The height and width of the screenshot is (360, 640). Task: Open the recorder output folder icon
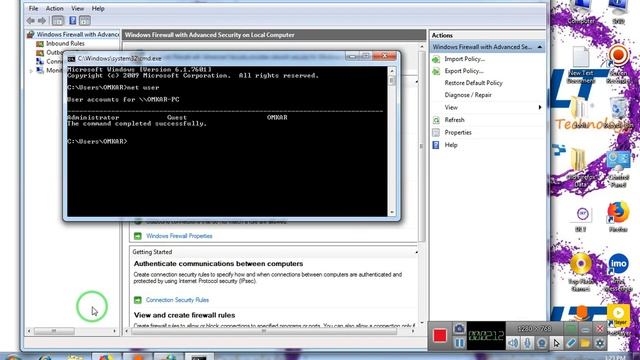click(585, 343)
